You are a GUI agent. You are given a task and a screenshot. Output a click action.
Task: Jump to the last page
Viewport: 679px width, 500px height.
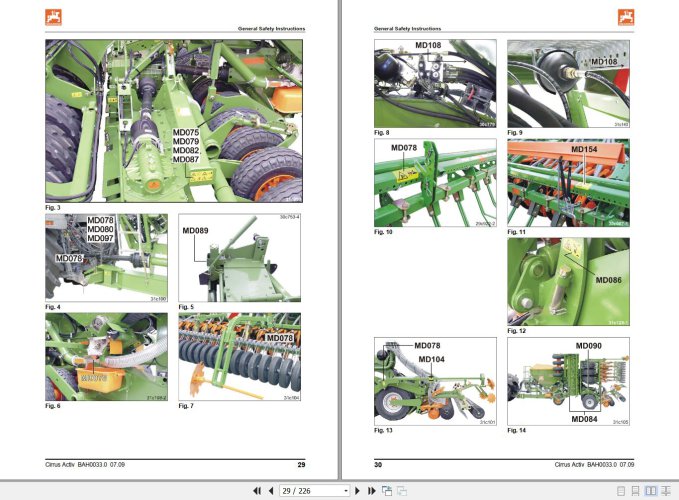click(x=372, y=491)
